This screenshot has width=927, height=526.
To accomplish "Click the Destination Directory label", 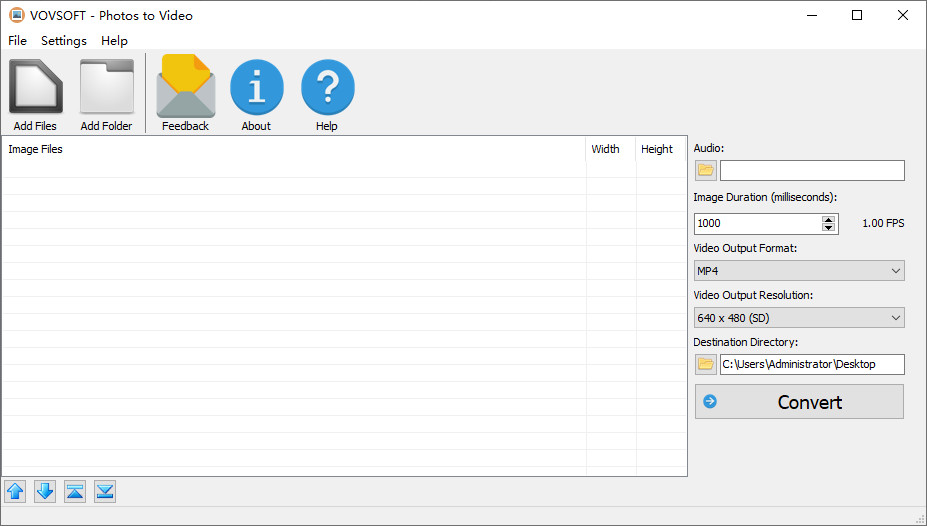I will point(746,342).
